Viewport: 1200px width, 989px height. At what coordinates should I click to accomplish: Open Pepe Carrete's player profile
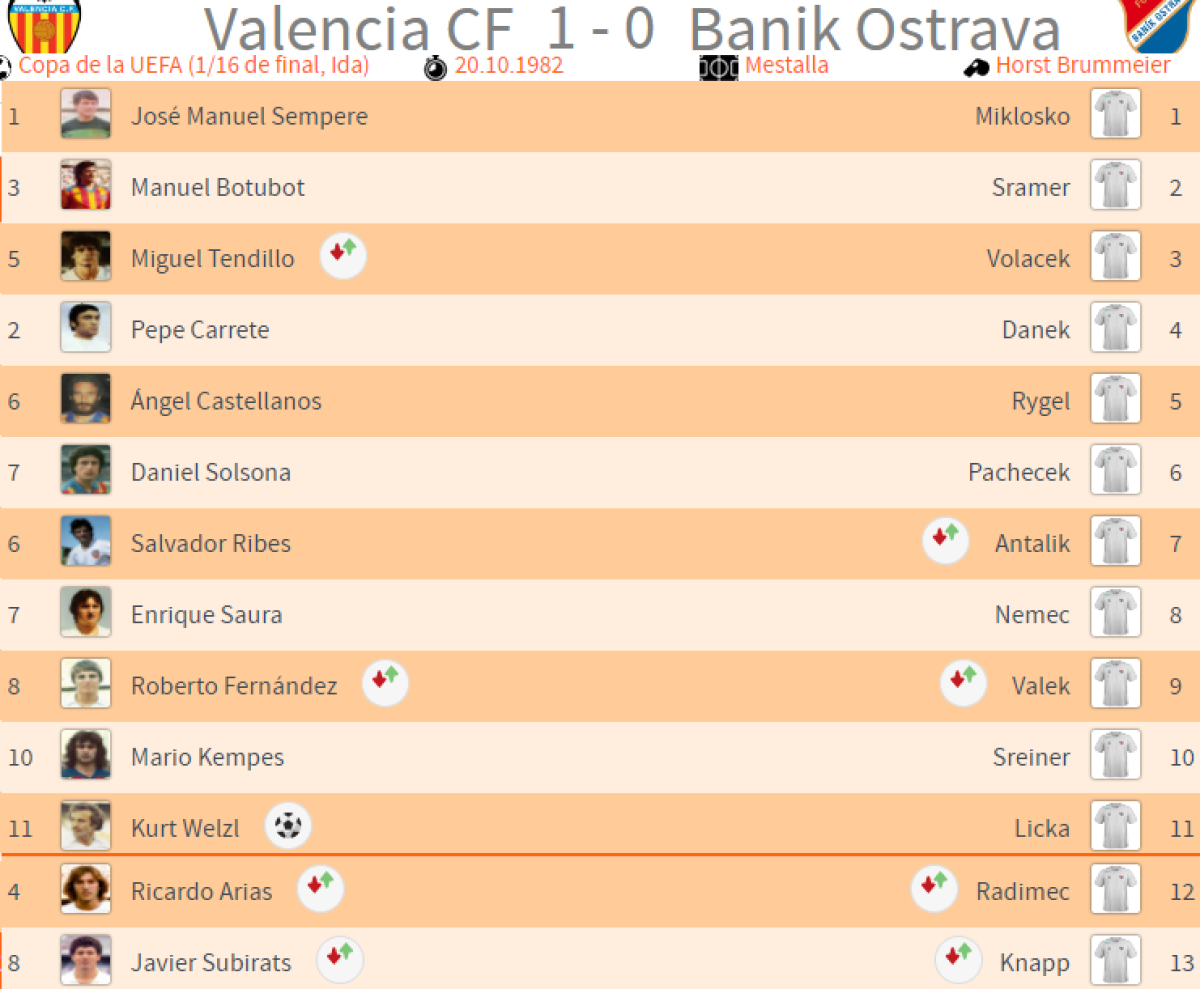coord(200,329)
